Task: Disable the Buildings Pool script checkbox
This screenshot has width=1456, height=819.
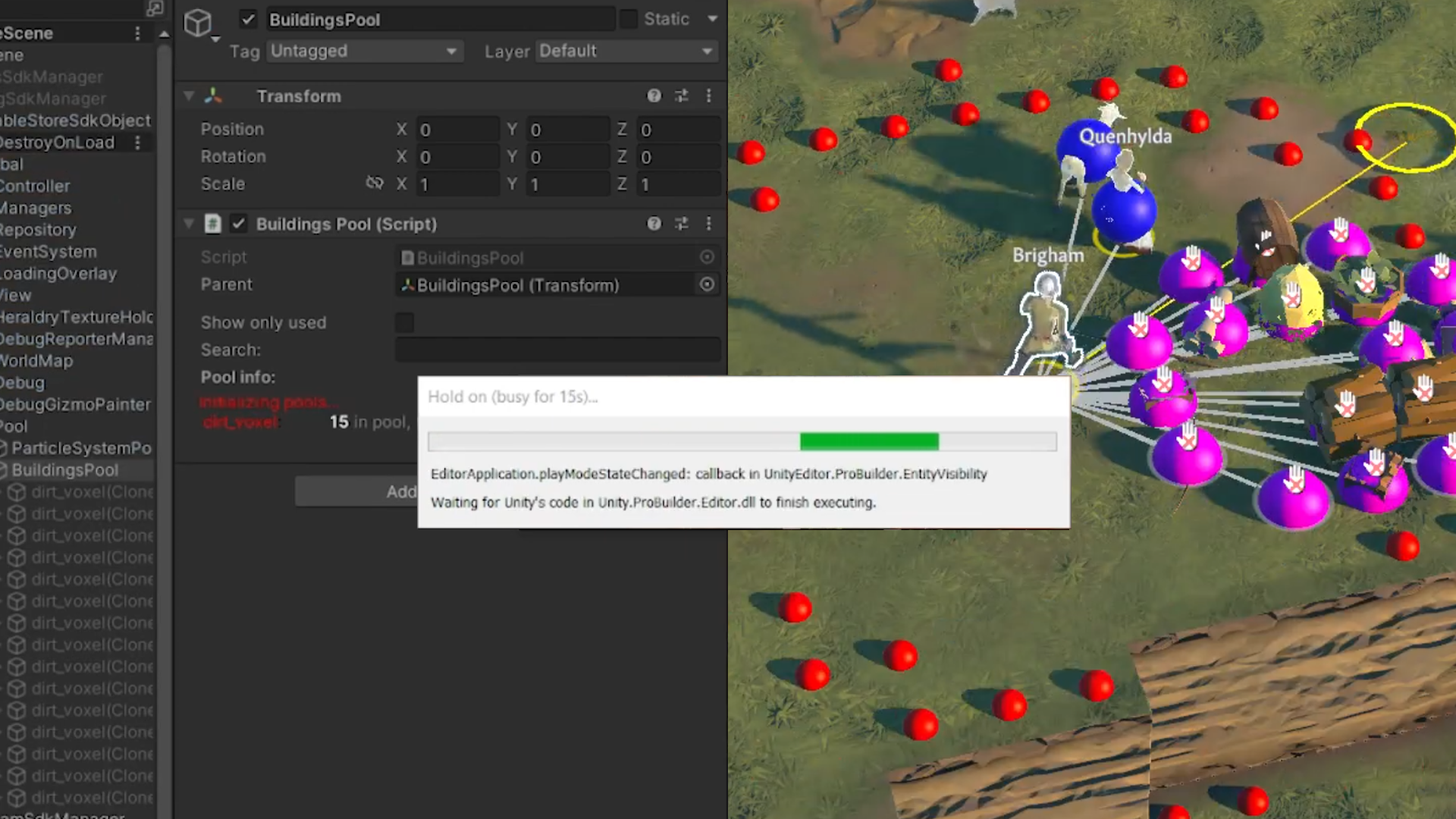Action: coord(238,224)
